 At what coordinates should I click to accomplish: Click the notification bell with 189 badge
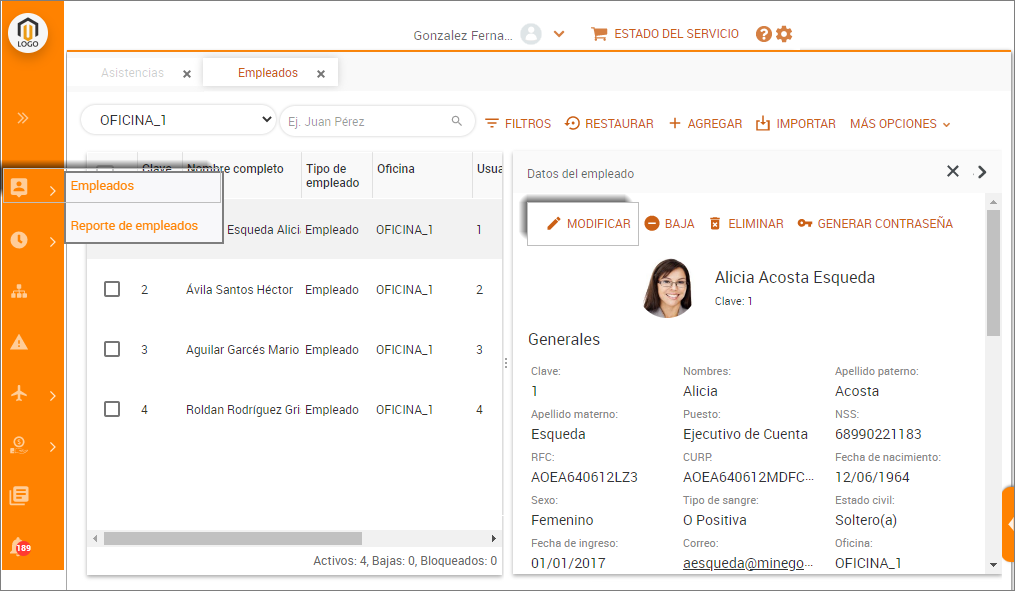(19, 547)
